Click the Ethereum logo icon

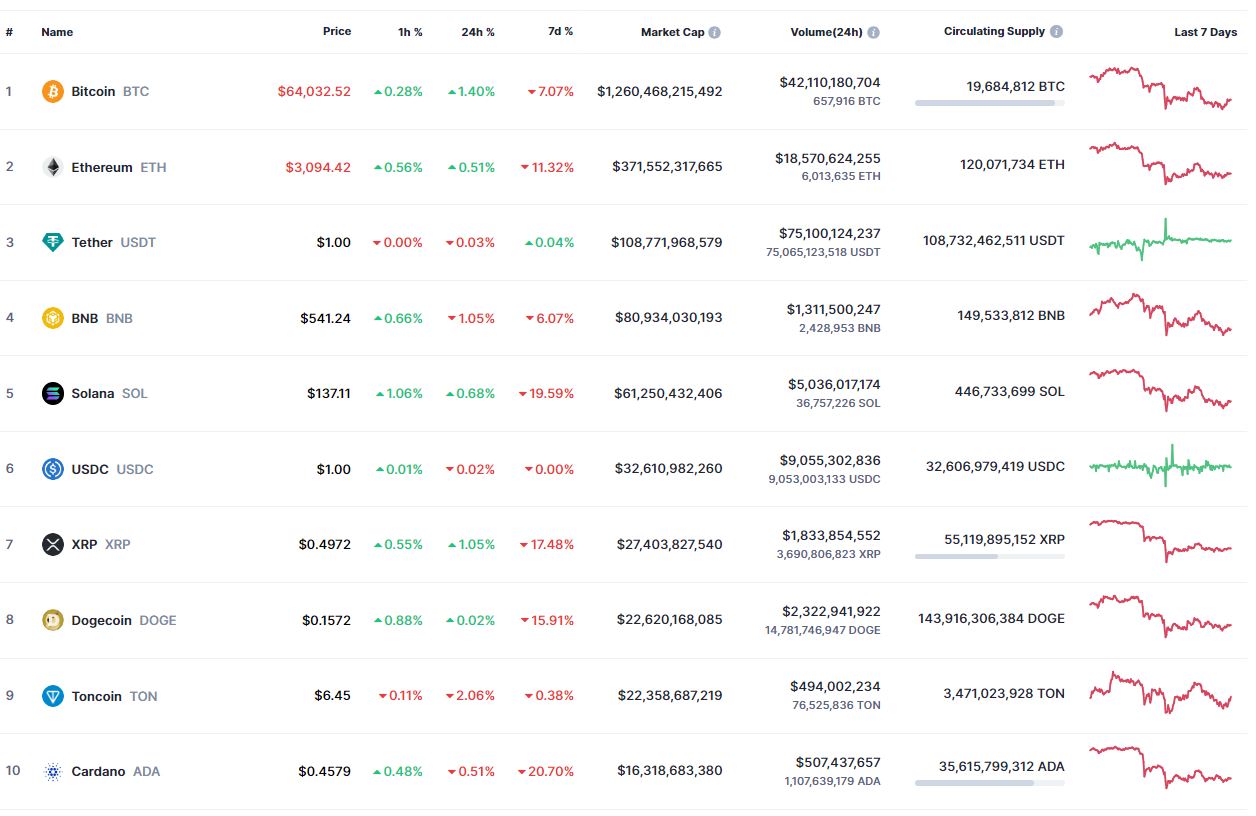52,167
